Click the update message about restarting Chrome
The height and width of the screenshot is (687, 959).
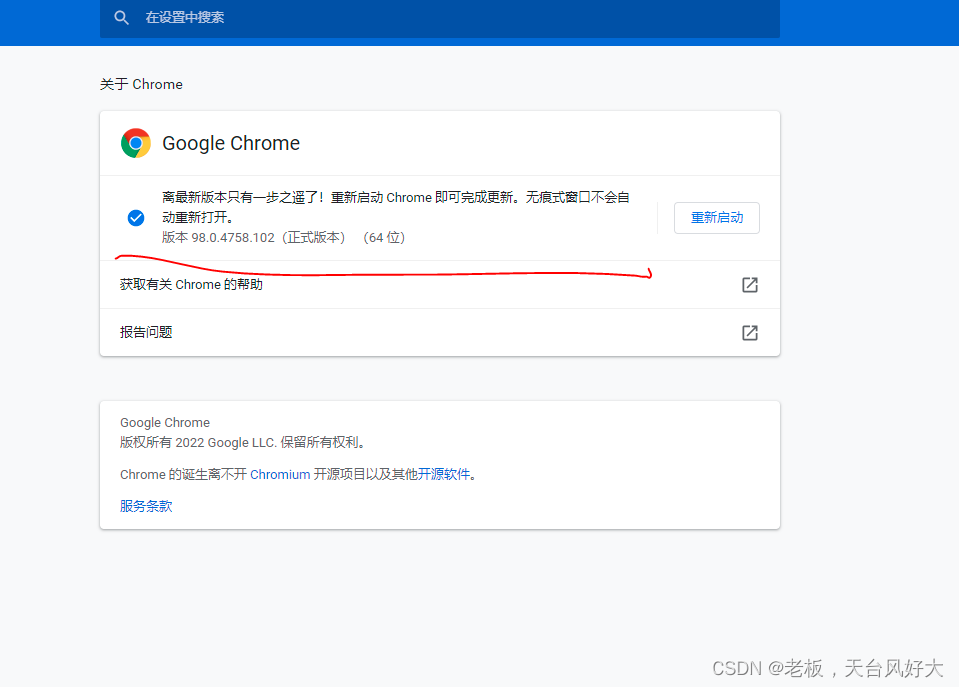(396, 207)
